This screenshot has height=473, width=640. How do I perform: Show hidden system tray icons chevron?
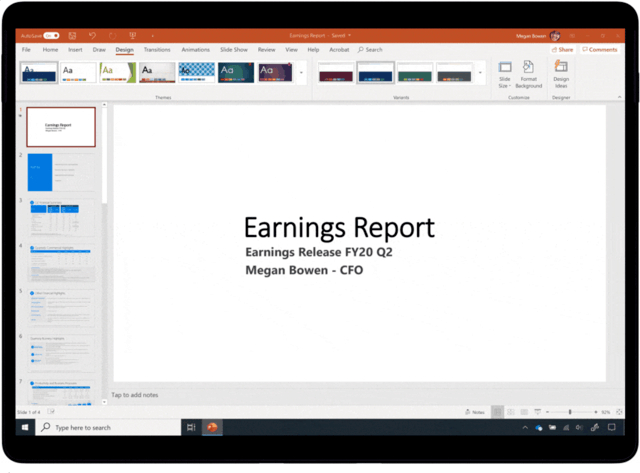(526, 427)
